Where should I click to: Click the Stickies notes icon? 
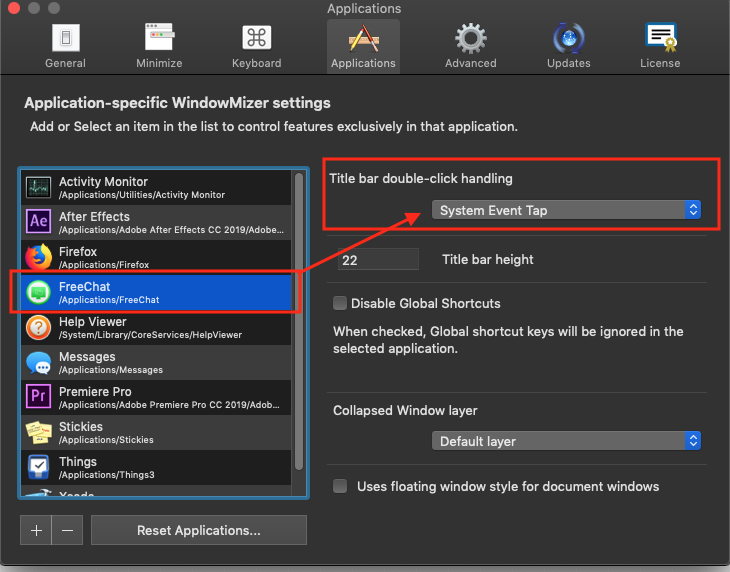38,432
